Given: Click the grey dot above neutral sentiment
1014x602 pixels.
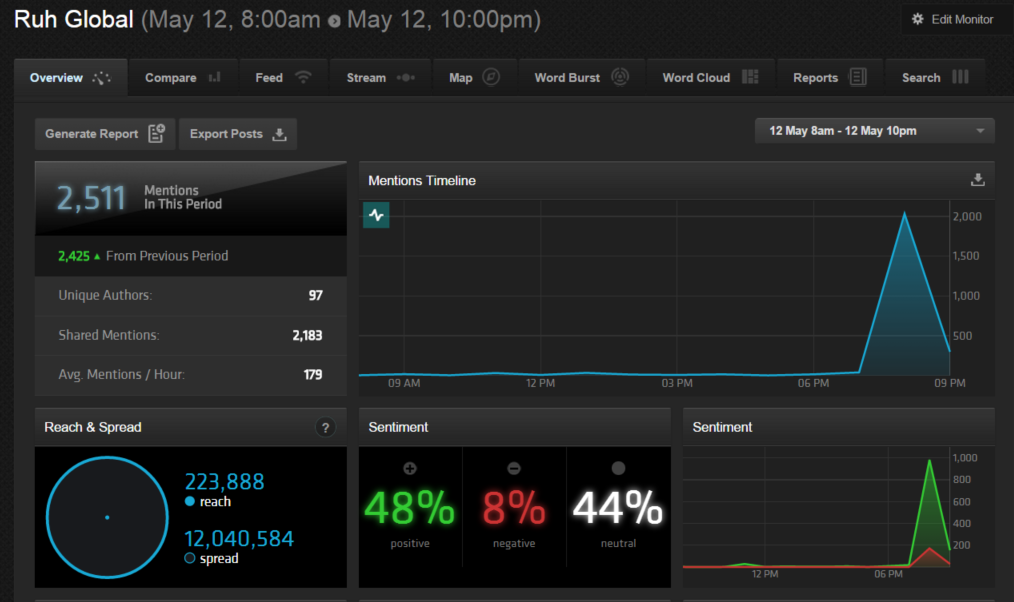Looking at the screenshot, I should point(618,468).
